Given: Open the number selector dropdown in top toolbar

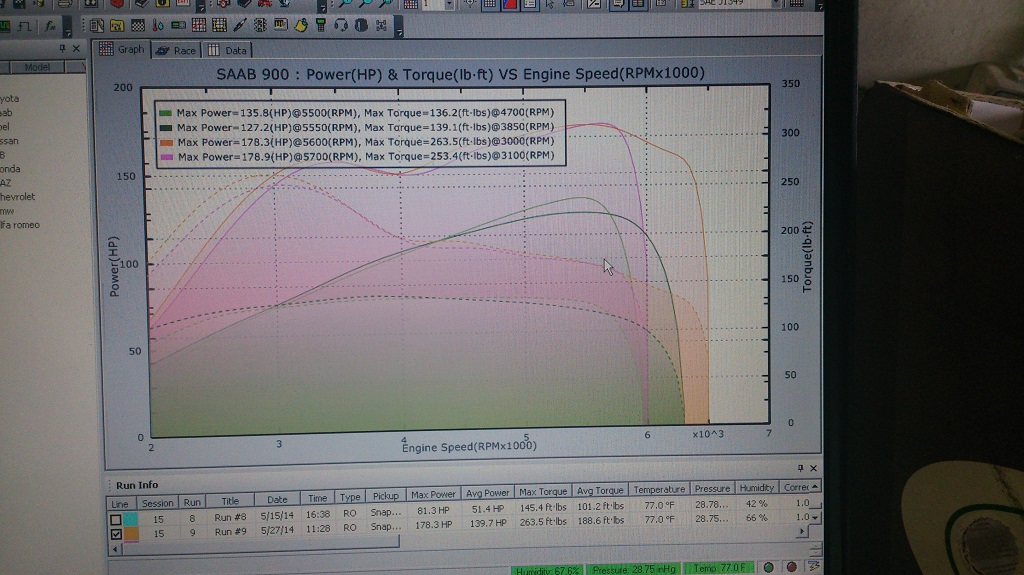Looking at the screenshot, I should point(450,5).
